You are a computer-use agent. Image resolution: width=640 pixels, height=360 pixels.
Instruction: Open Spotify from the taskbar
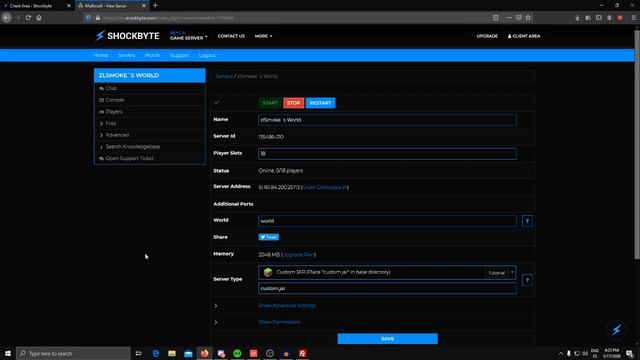click(x=237, y=353)
